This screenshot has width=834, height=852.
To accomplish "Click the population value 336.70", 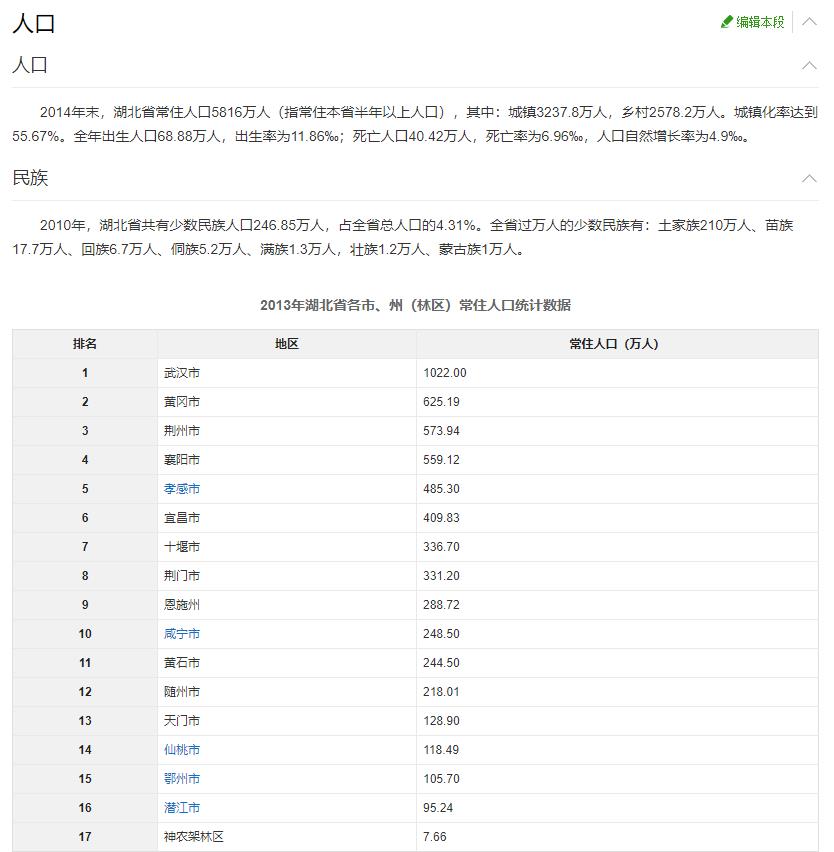I will click(441, 547).
